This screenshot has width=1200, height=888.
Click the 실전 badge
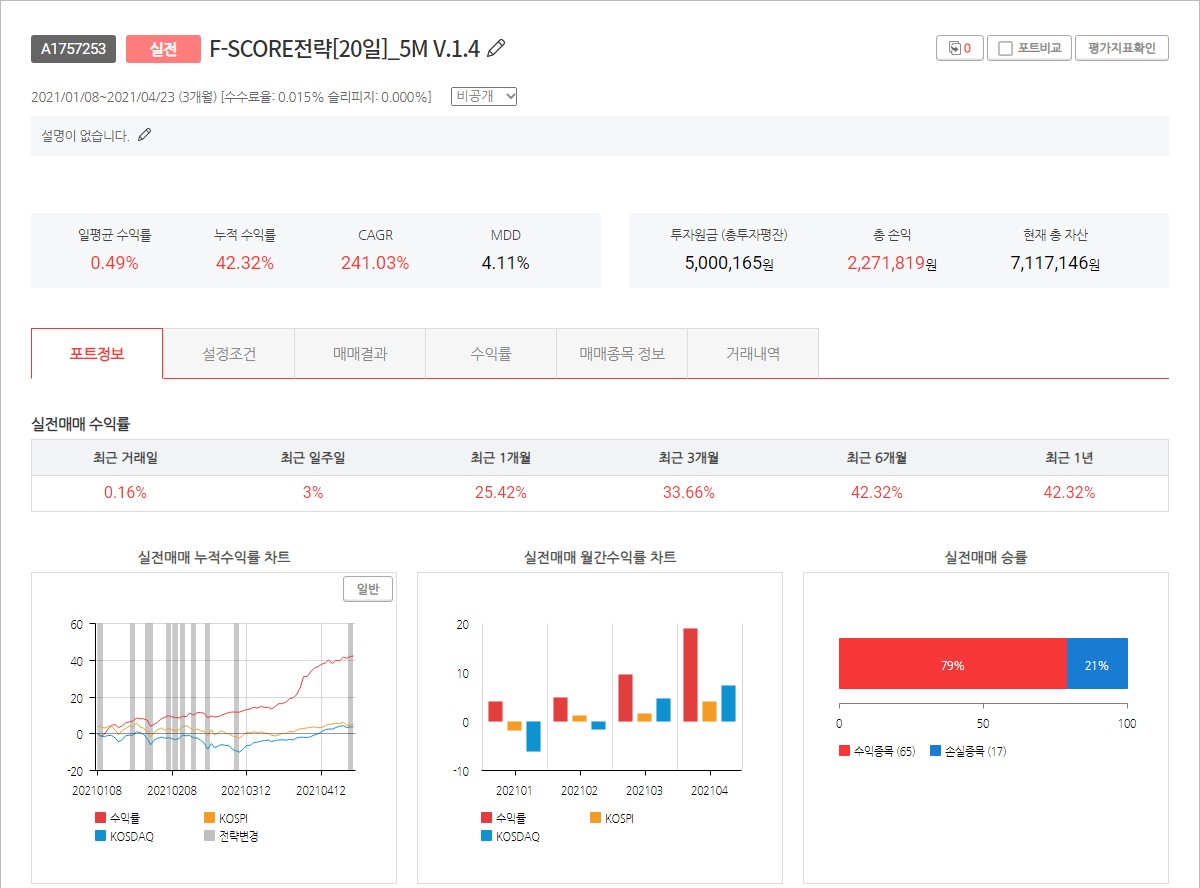pyautogui.click(x=163, y=49)
